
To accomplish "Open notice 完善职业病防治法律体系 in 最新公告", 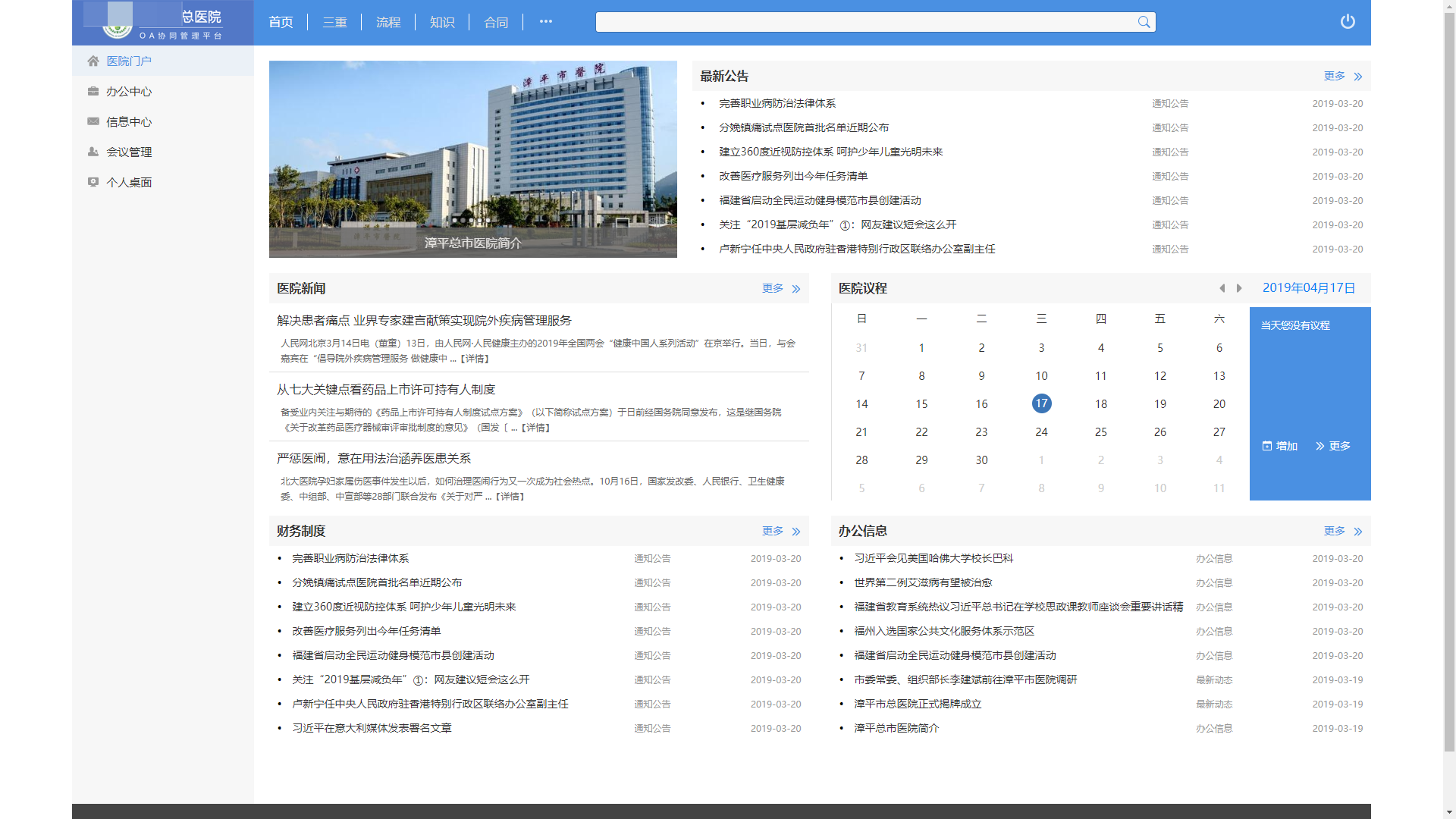I will pos(777,103).
